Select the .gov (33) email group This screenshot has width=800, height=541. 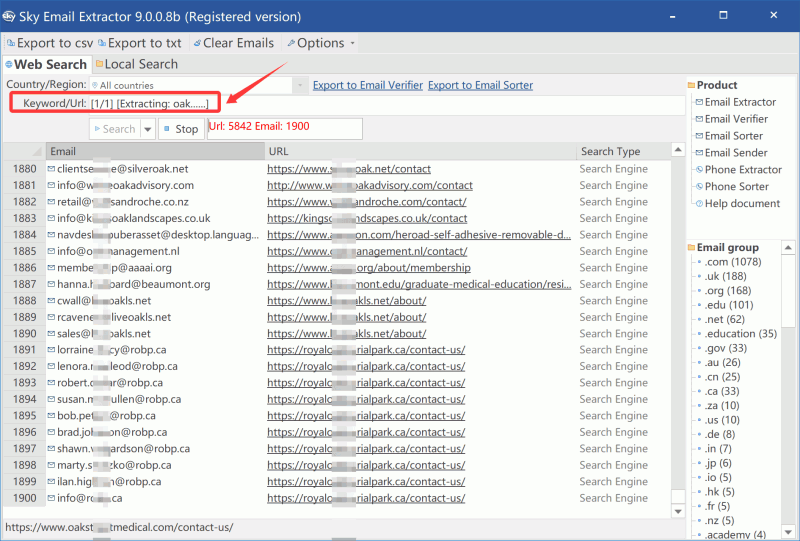tap(726, 348)
